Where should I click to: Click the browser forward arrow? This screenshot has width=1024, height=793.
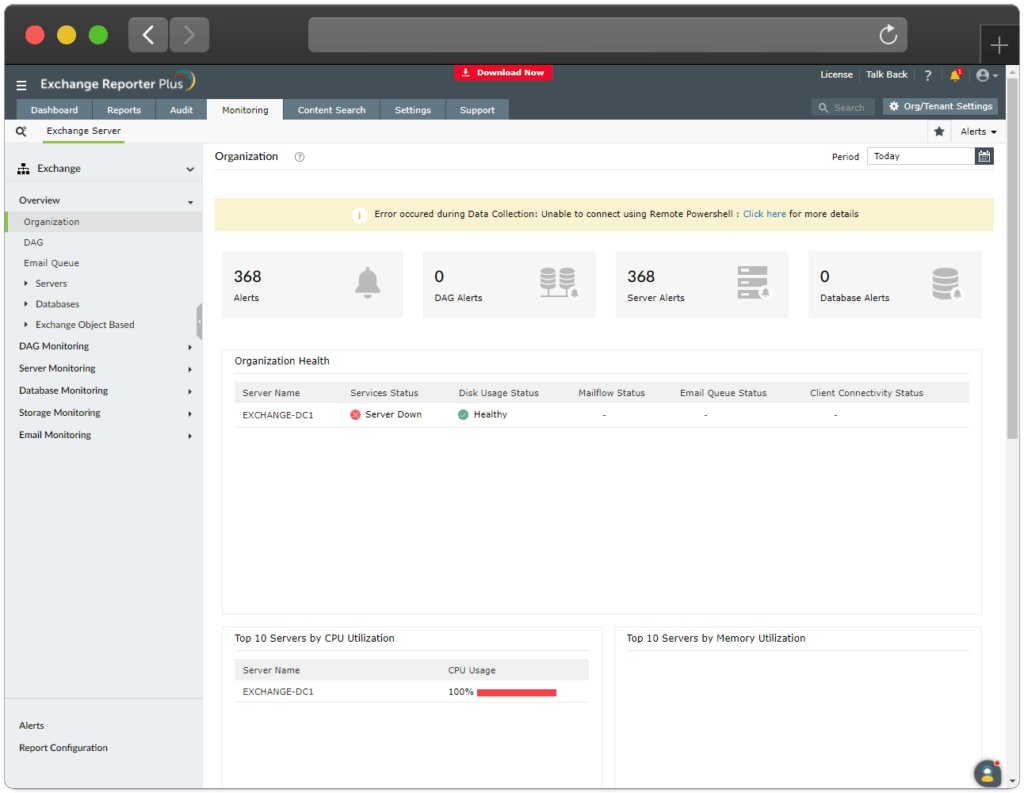tap(189, 35)
